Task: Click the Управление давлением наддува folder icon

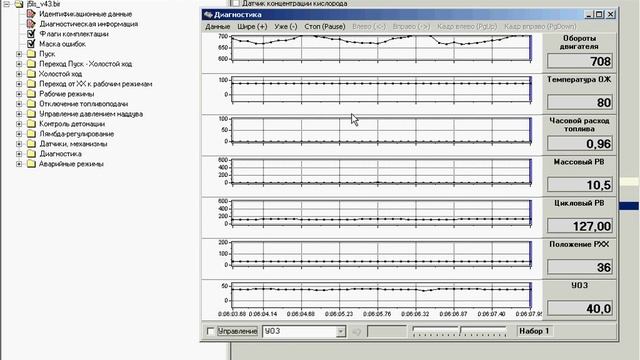Action: point(31,114)
